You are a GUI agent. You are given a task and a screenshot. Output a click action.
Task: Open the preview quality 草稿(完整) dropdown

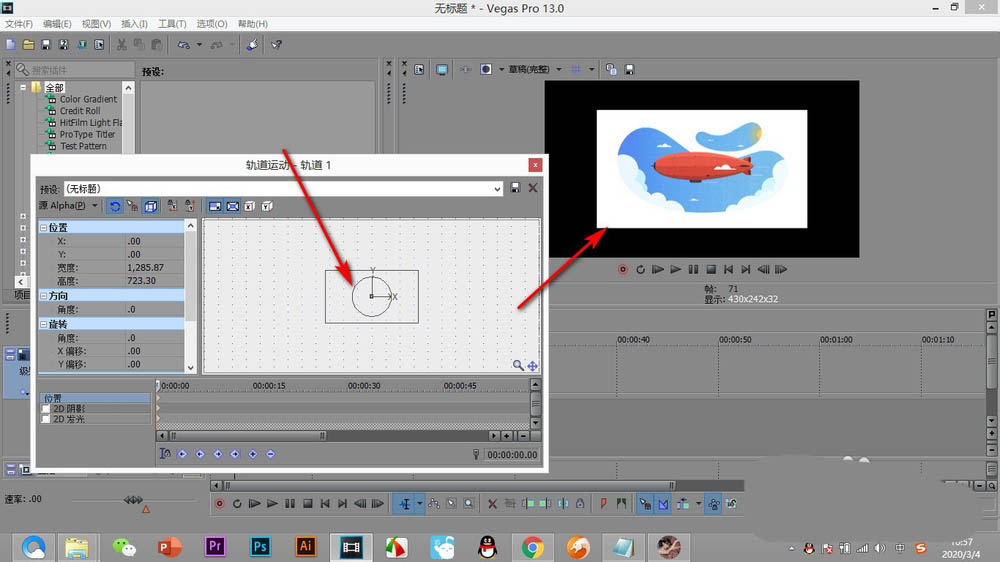point(559,70)
